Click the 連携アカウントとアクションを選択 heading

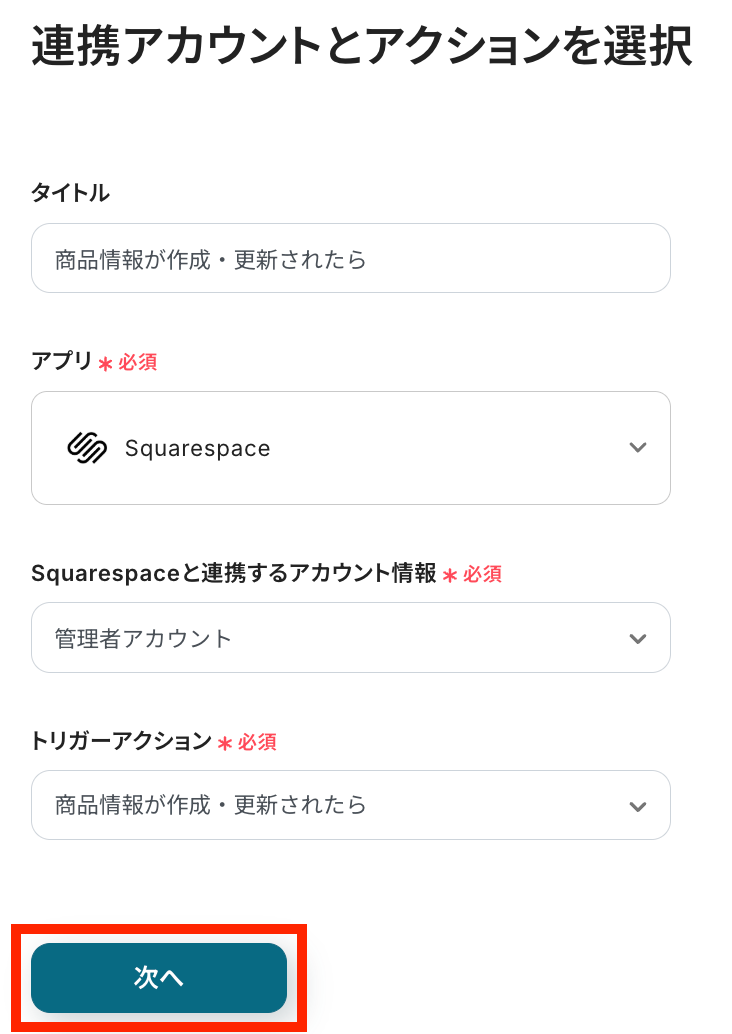pos(362,47)
